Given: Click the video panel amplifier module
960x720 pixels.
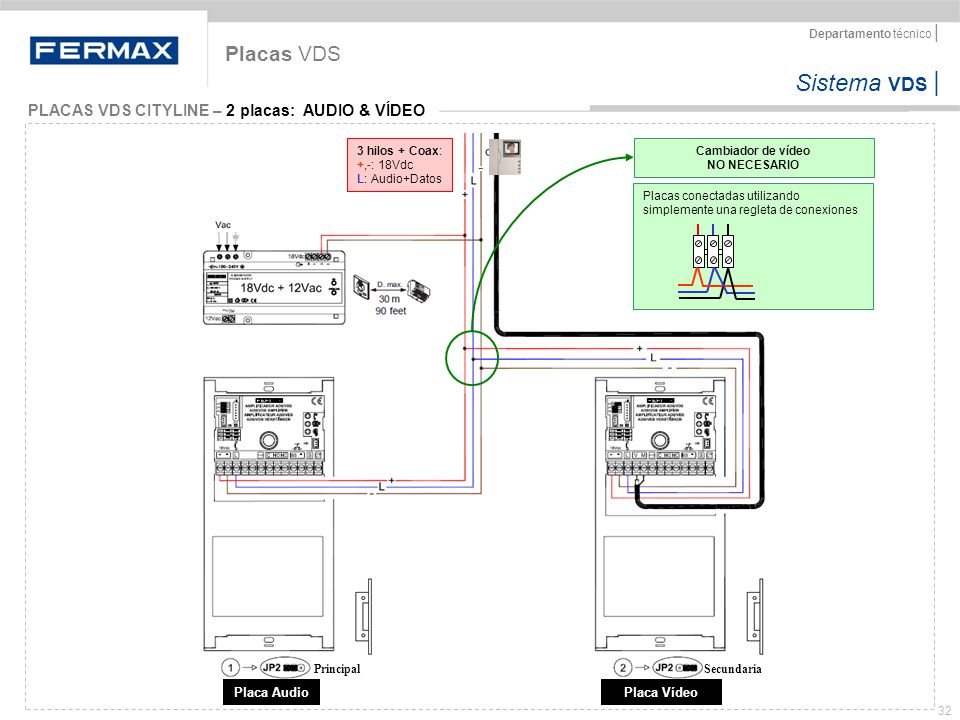Looking at the screenshot, I should 661,435.
